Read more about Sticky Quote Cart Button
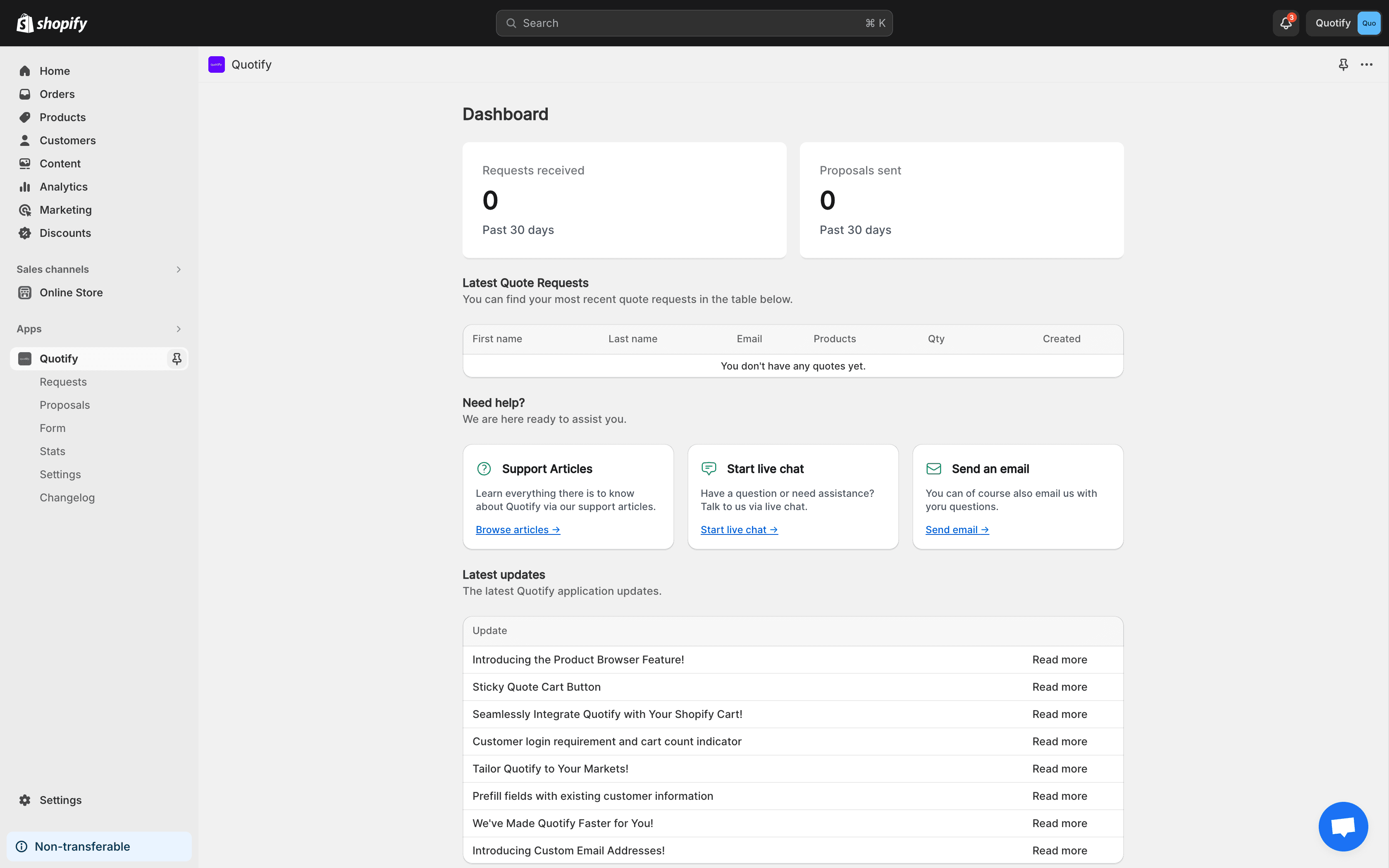Image resolution: width=1389 pixels, height=868 pixels. [x=1060, y=687]
